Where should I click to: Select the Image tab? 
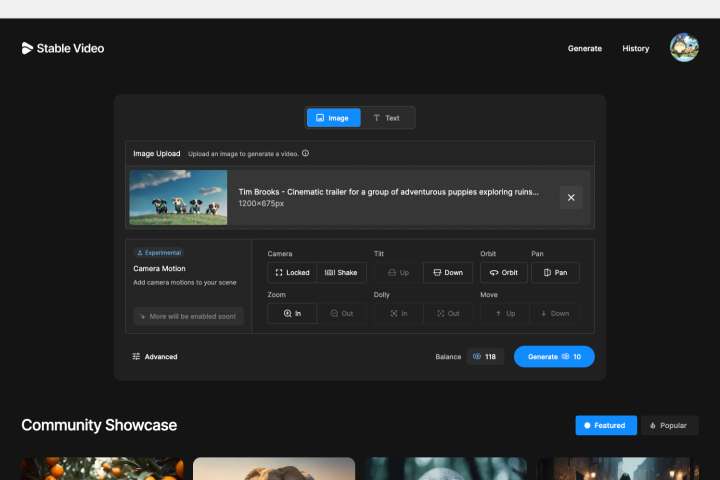332,118
